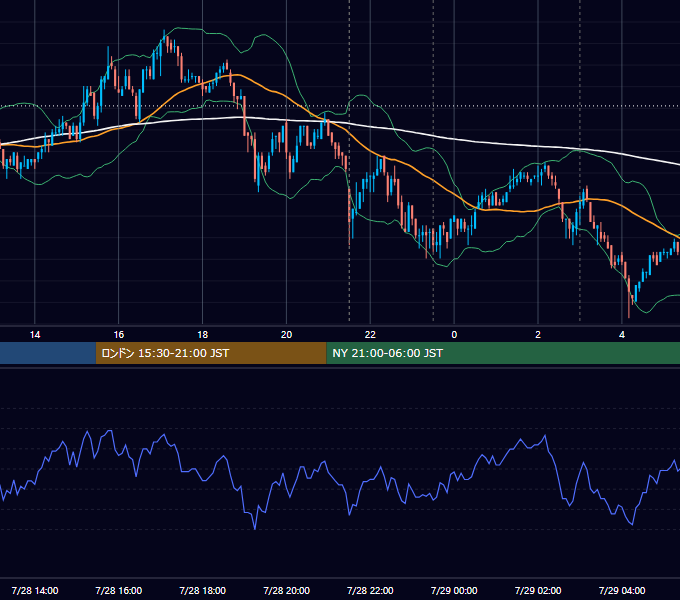Click the 7/28 20:00 time label
This screenshot has width=680, height=600.
click(286, 590)
